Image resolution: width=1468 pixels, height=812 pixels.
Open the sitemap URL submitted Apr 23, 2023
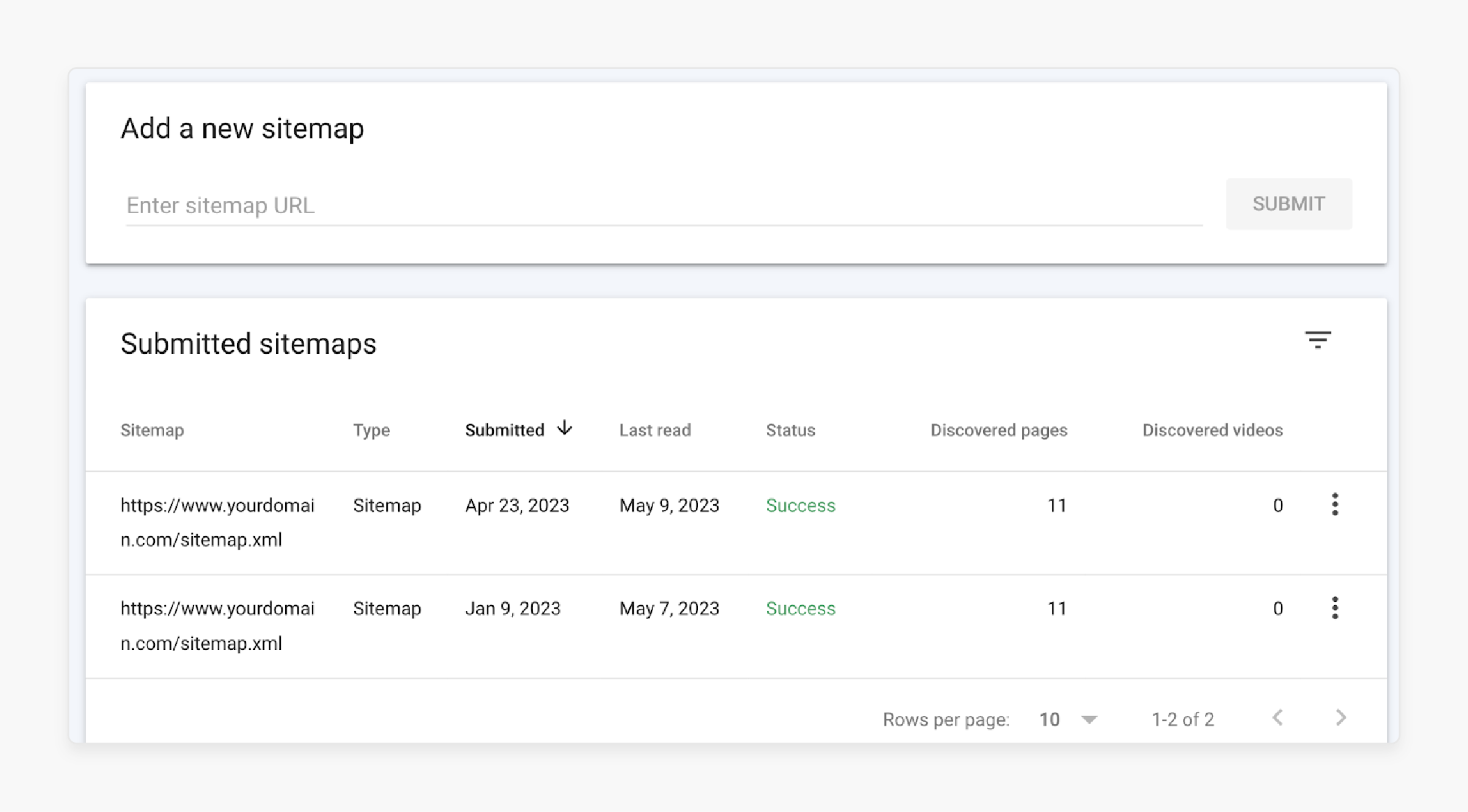[217, 522]
